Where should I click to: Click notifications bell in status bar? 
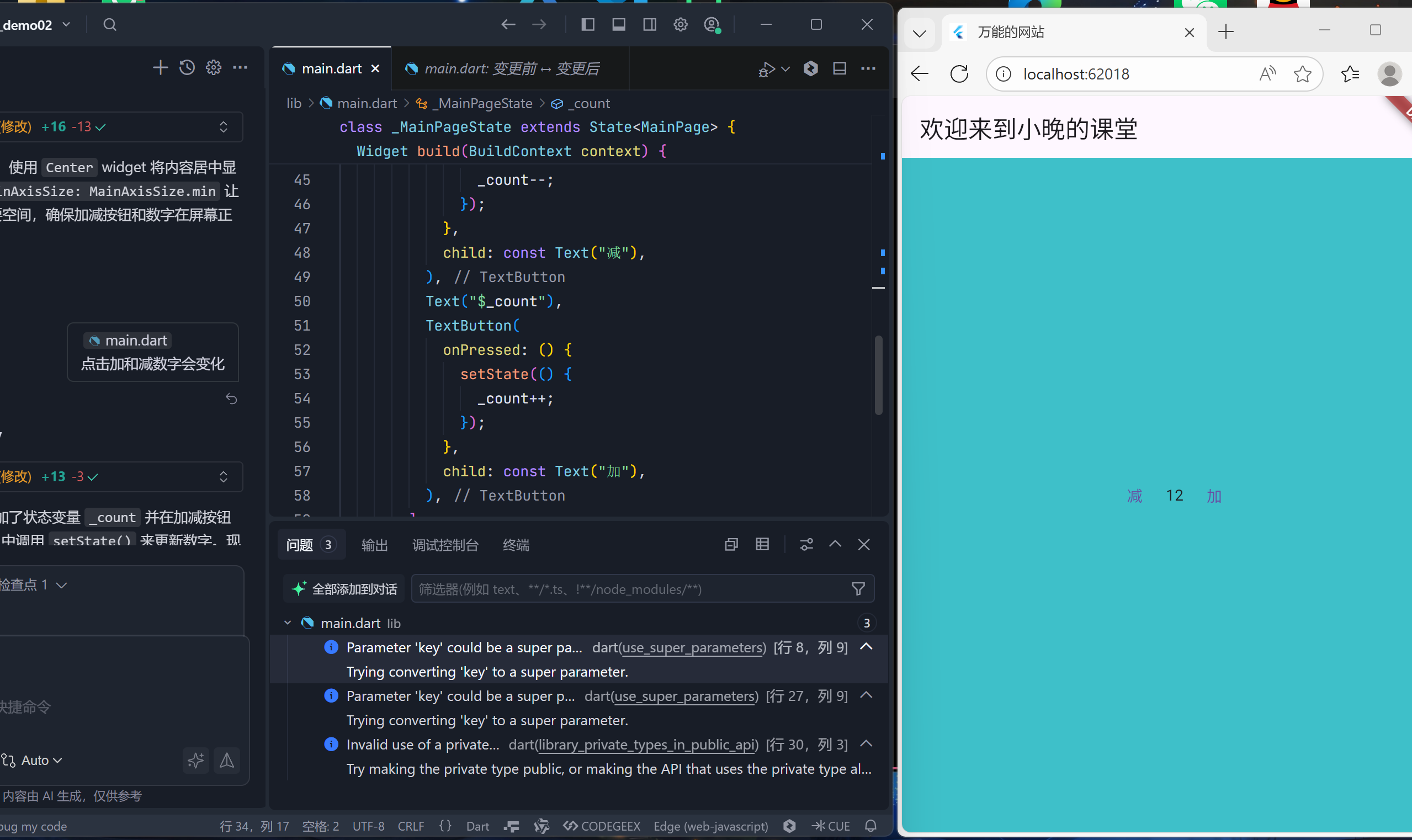pos(870,826)
